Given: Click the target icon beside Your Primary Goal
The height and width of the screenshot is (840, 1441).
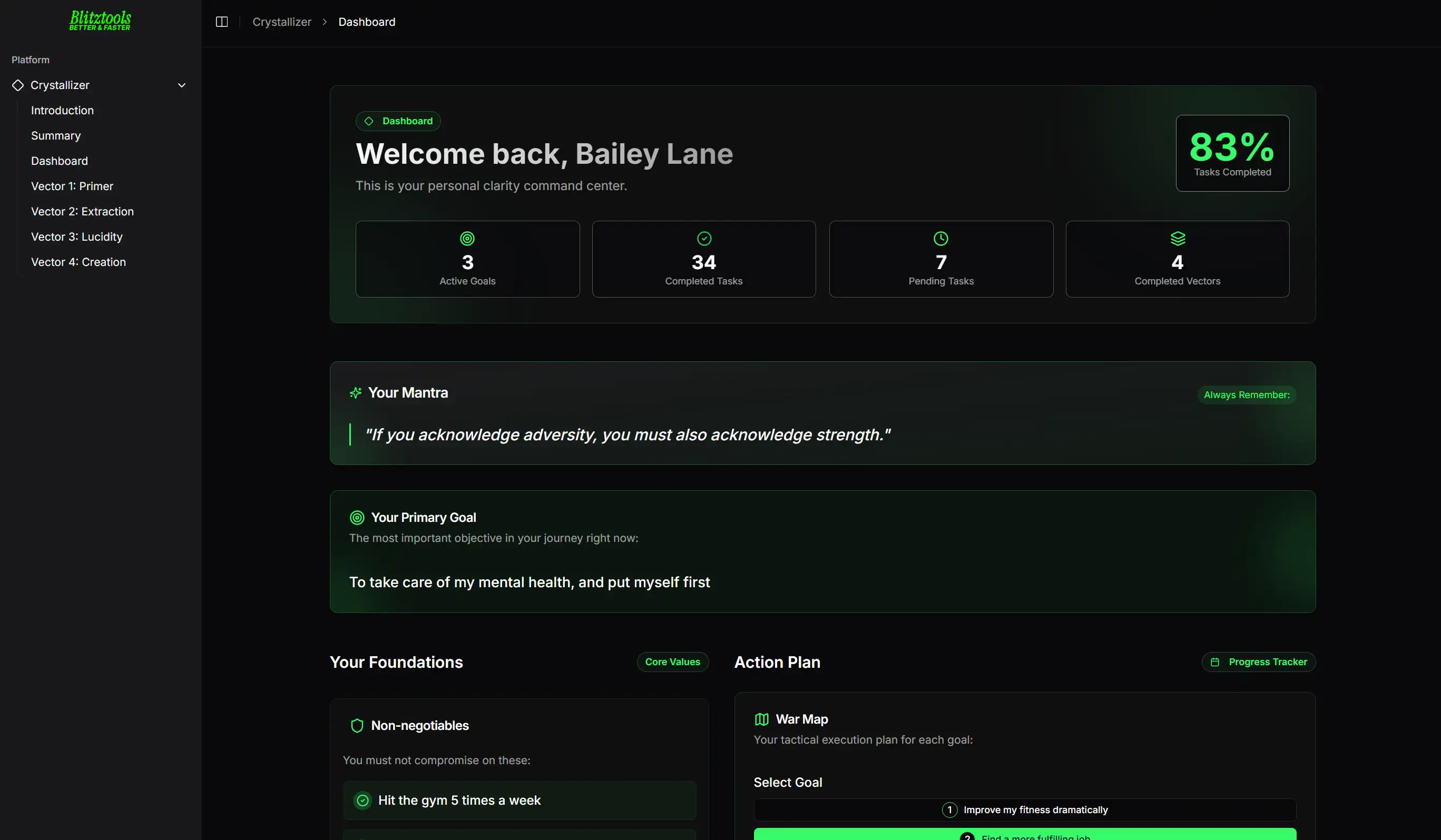Looking at the screenshot, I should click(x=357, y=518).
